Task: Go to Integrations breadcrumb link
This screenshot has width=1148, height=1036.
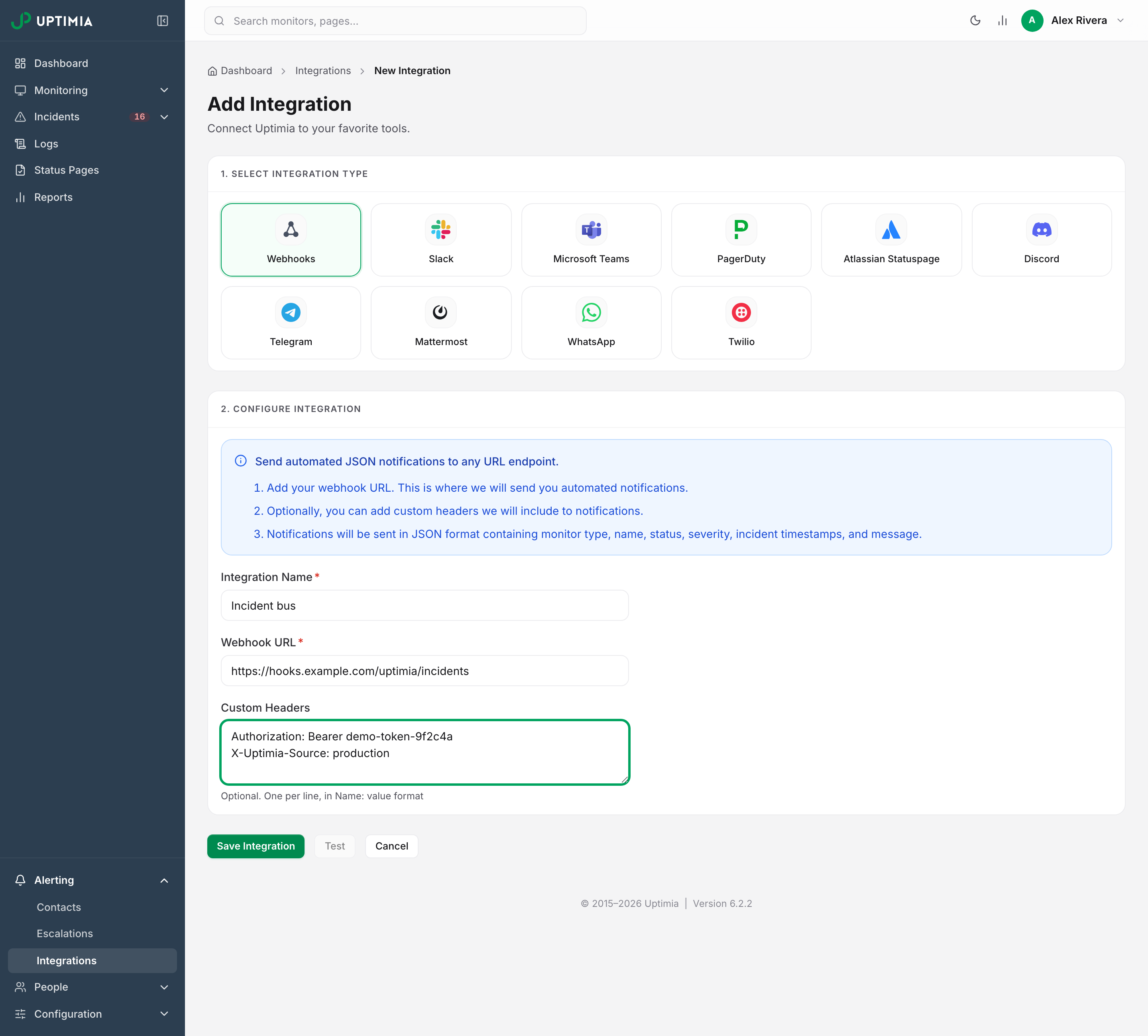Action: (x=323, y=71)
